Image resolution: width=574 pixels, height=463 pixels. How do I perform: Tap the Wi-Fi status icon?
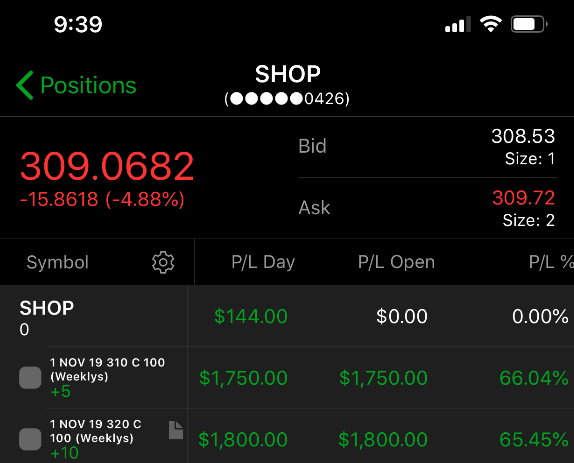491,24
